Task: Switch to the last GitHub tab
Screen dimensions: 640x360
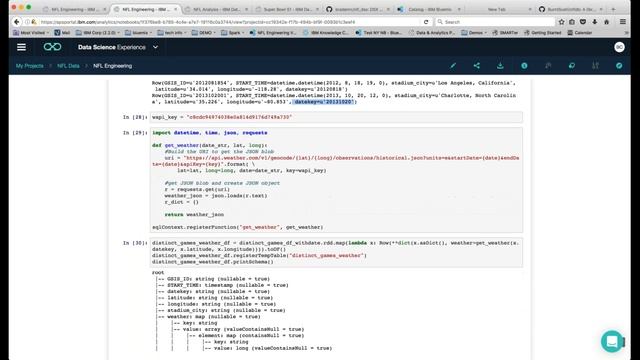Action: tap(571, 9)
